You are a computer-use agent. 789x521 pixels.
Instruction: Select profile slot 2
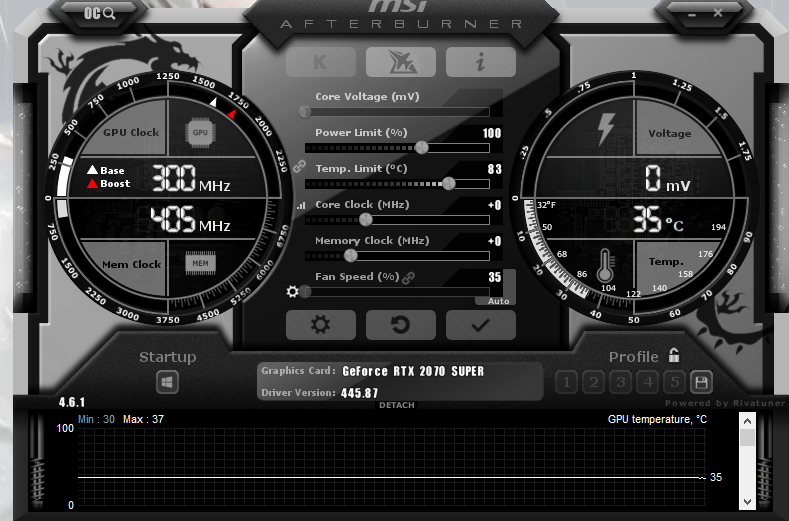coord(594,383)
